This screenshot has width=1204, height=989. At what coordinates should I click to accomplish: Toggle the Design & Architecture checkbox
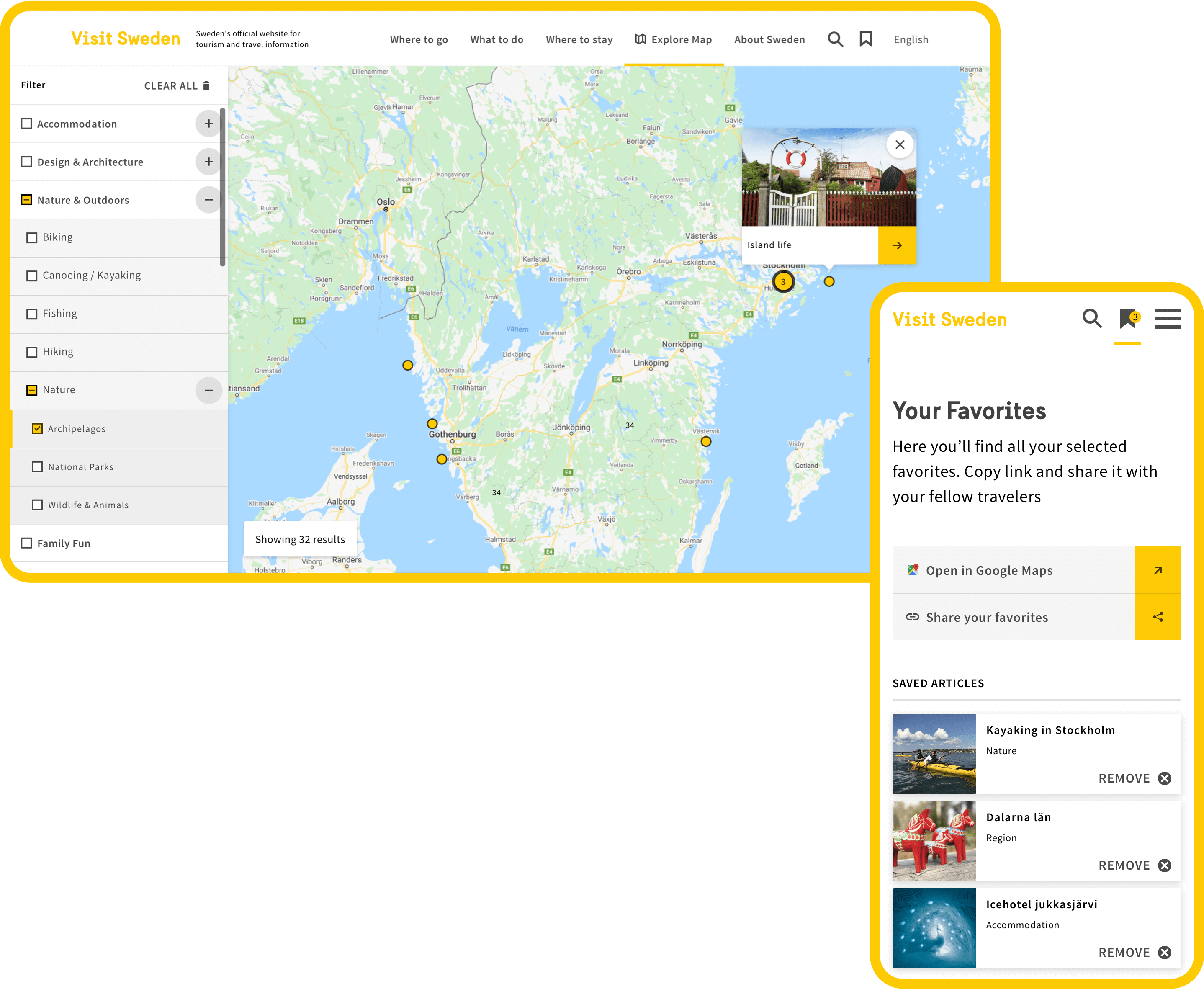click(x=26, y=162)
